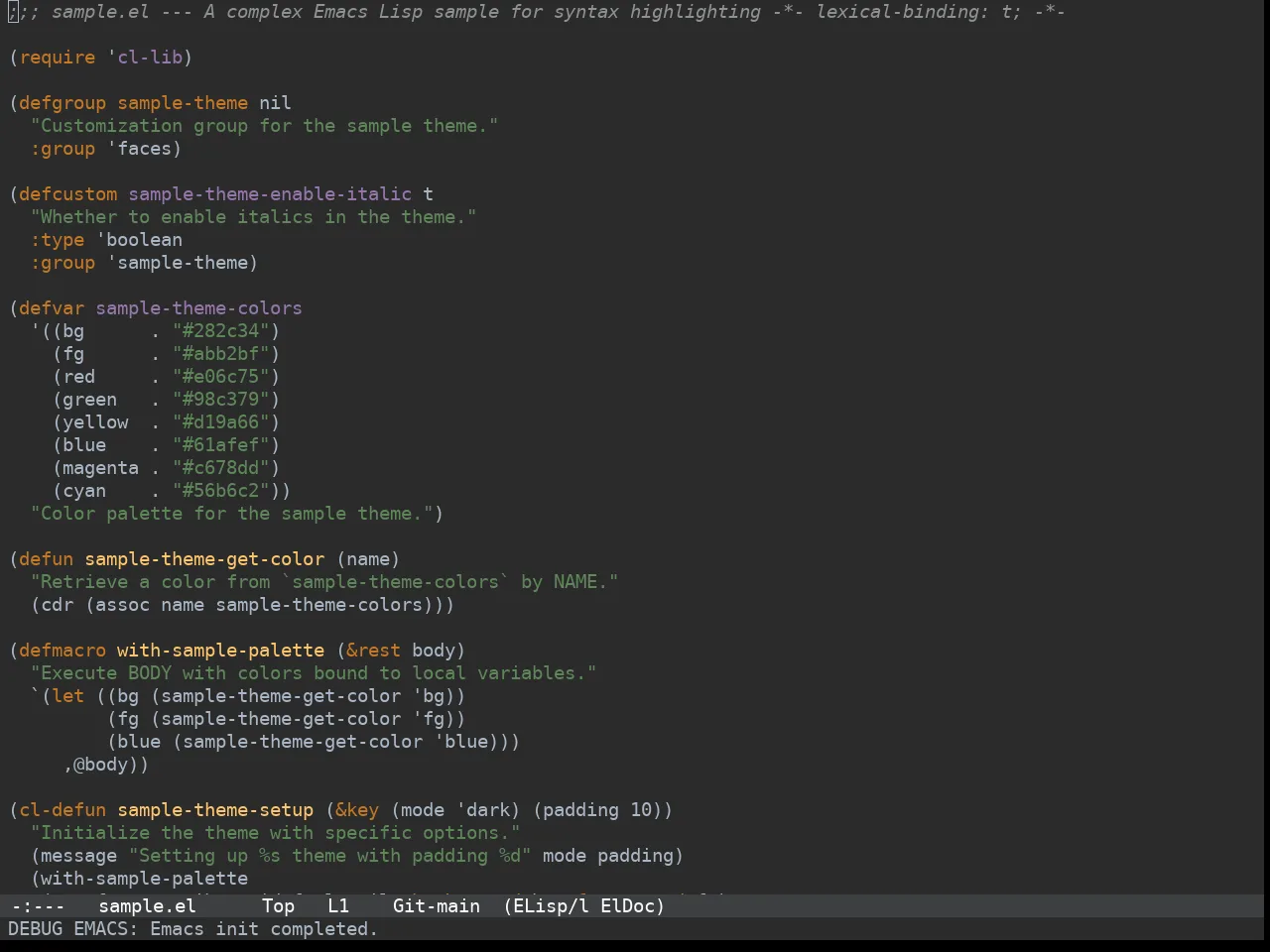This screenshot has height=952, width=1270.
Task: Click the L1 line number indicator
Action: [x=338, y=905]
